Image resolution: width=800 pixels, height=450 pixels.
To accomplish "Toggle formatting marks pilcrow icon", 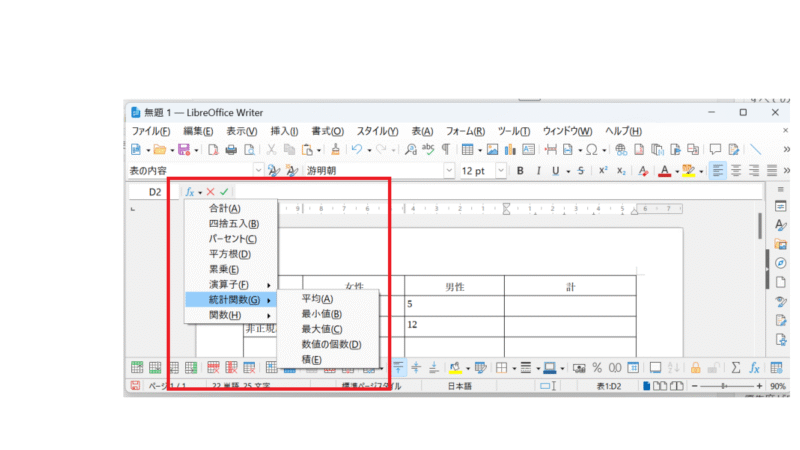I will [446, 149].
